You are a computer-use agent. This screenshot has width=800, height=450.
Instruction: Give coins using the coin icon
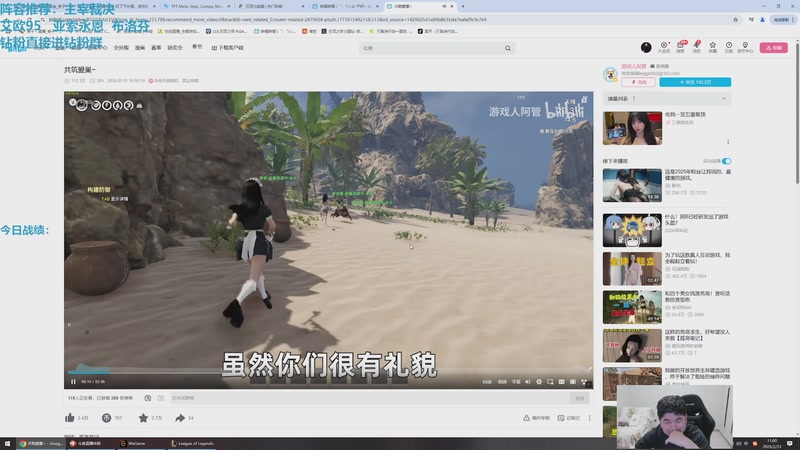[x=106, y=418]
